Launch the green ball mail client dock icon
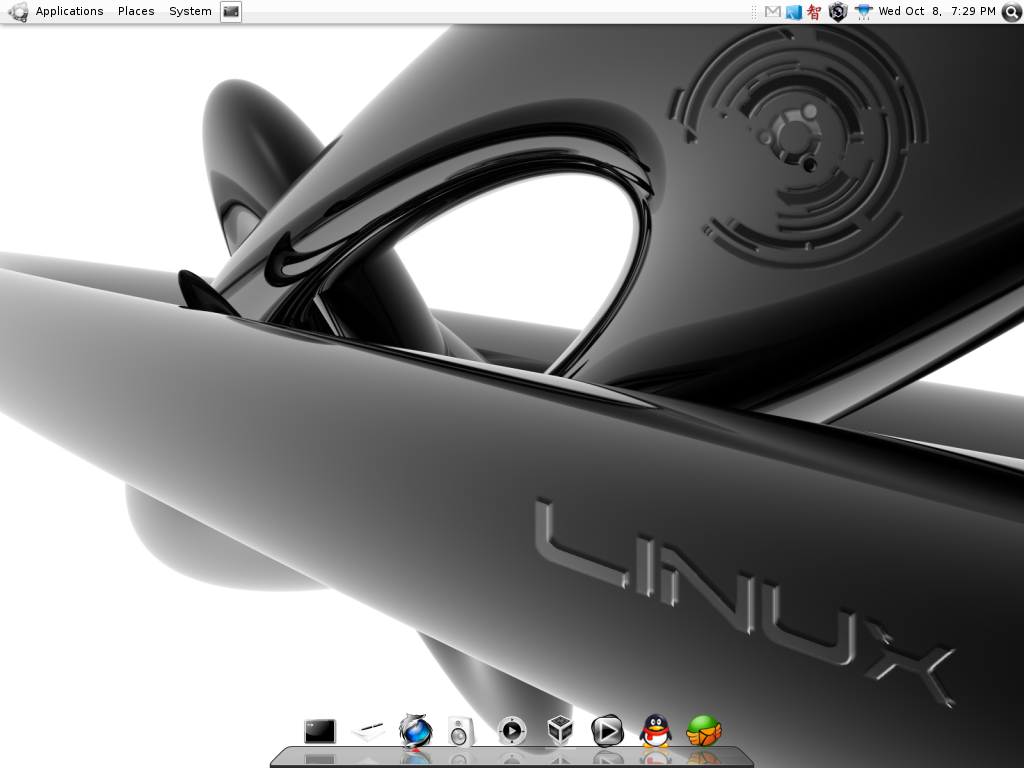 [x=704, y=731]
